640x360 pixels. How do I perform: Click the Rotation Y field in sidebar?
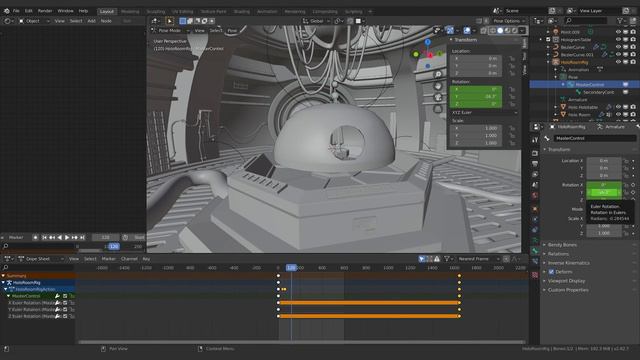click(x=476, y=97)
